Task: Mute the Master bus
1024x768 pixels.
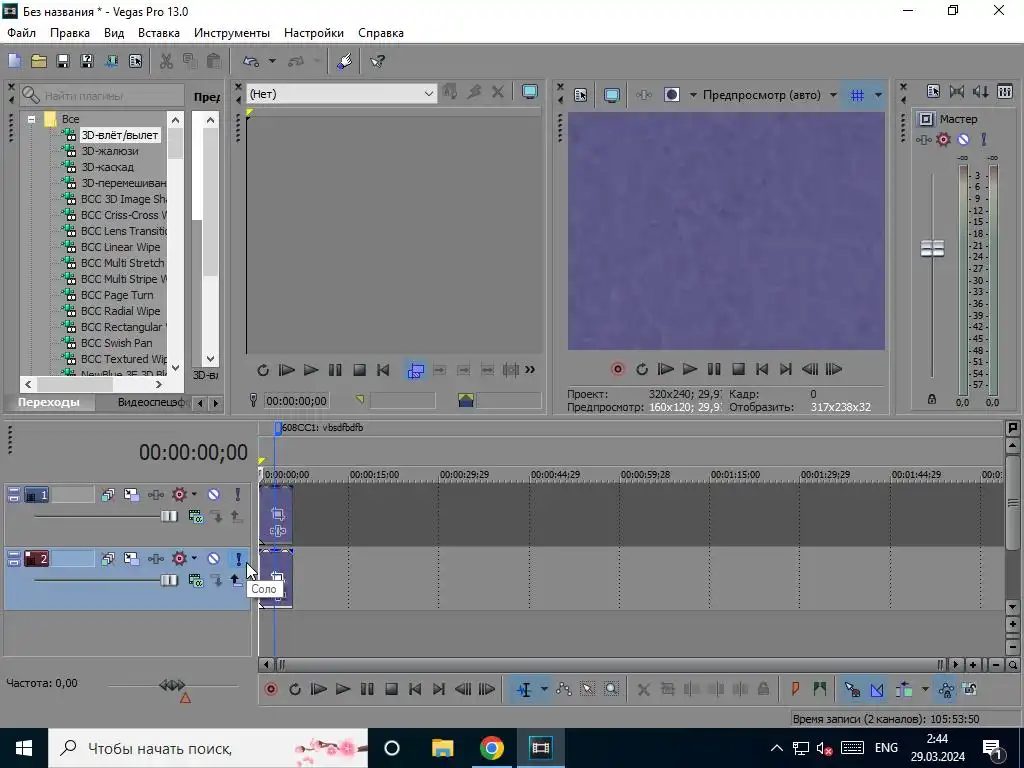Action: pyautogui.click(x=963, y=139)
